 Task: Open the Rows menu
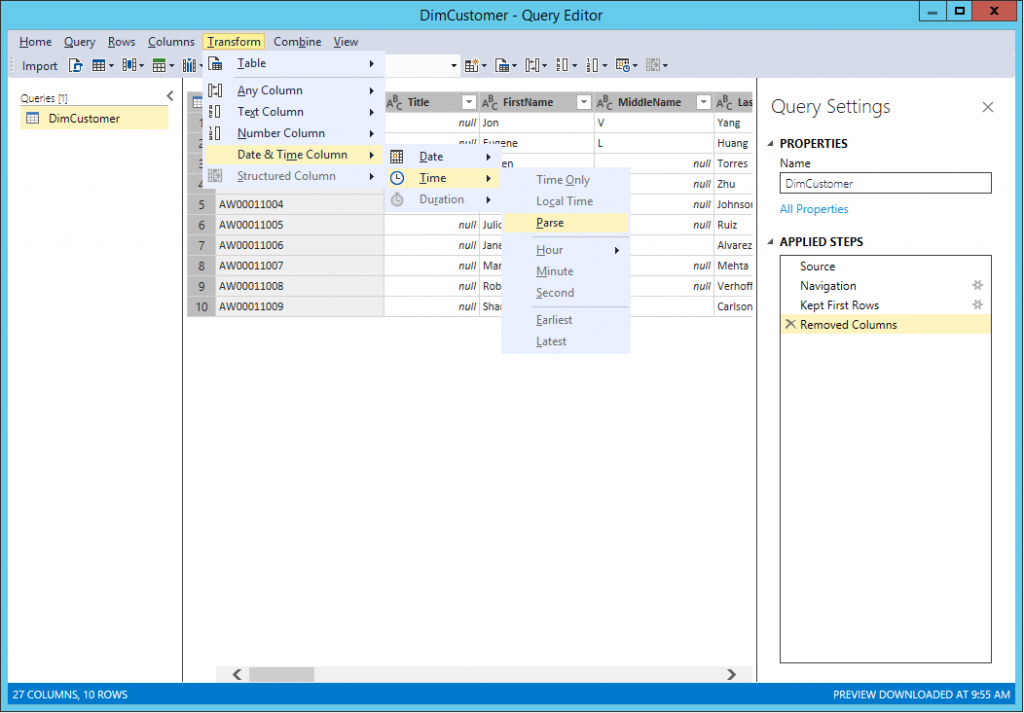tap(121, 42)
